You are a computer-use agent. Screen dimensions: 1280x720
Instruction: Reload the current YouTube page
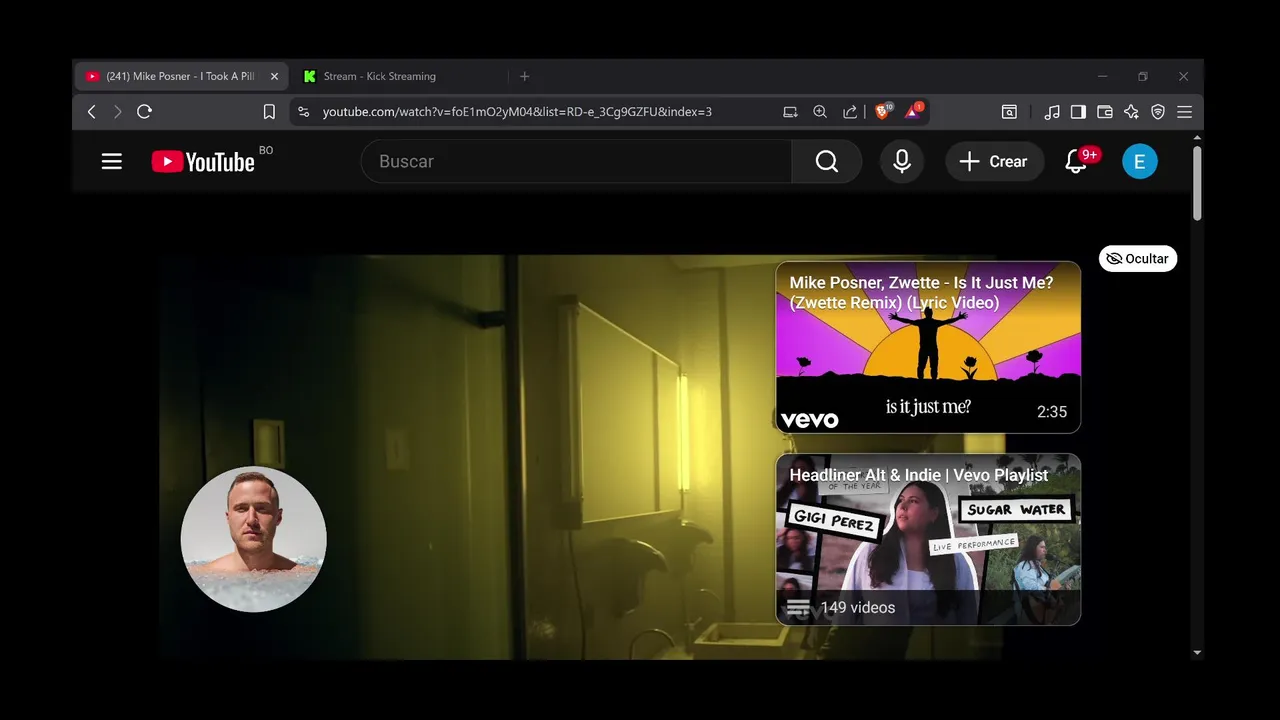[x=144, y=112]
